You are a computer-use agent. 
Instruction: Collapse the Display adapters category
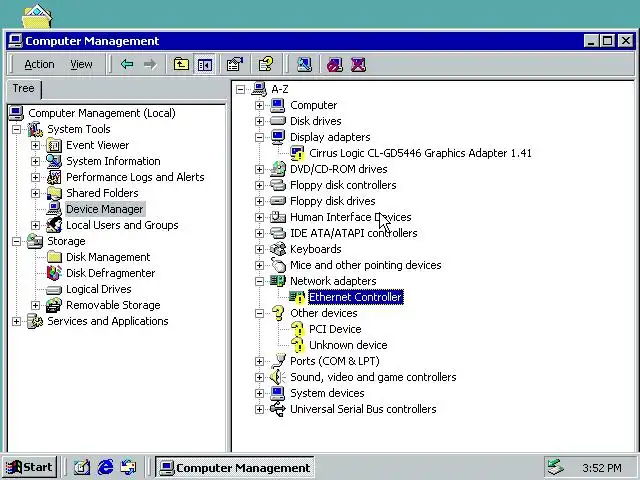pos(259,137)
